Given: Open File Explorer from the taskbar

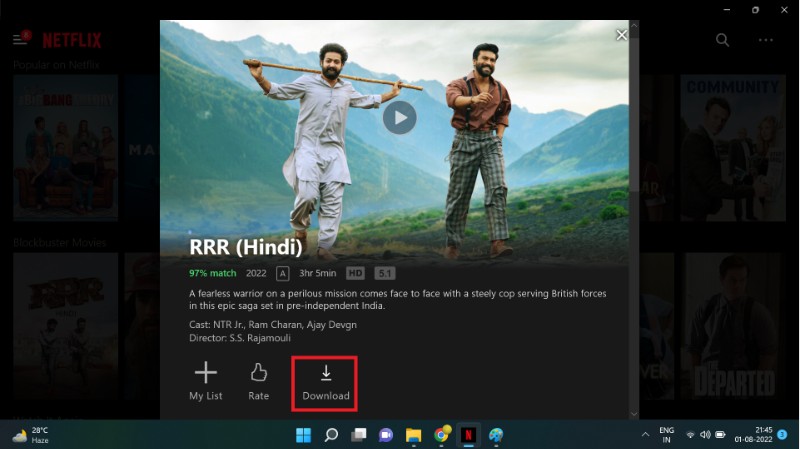Looking at the screenshot, I should pyautogui.click(x=413, y=435).
